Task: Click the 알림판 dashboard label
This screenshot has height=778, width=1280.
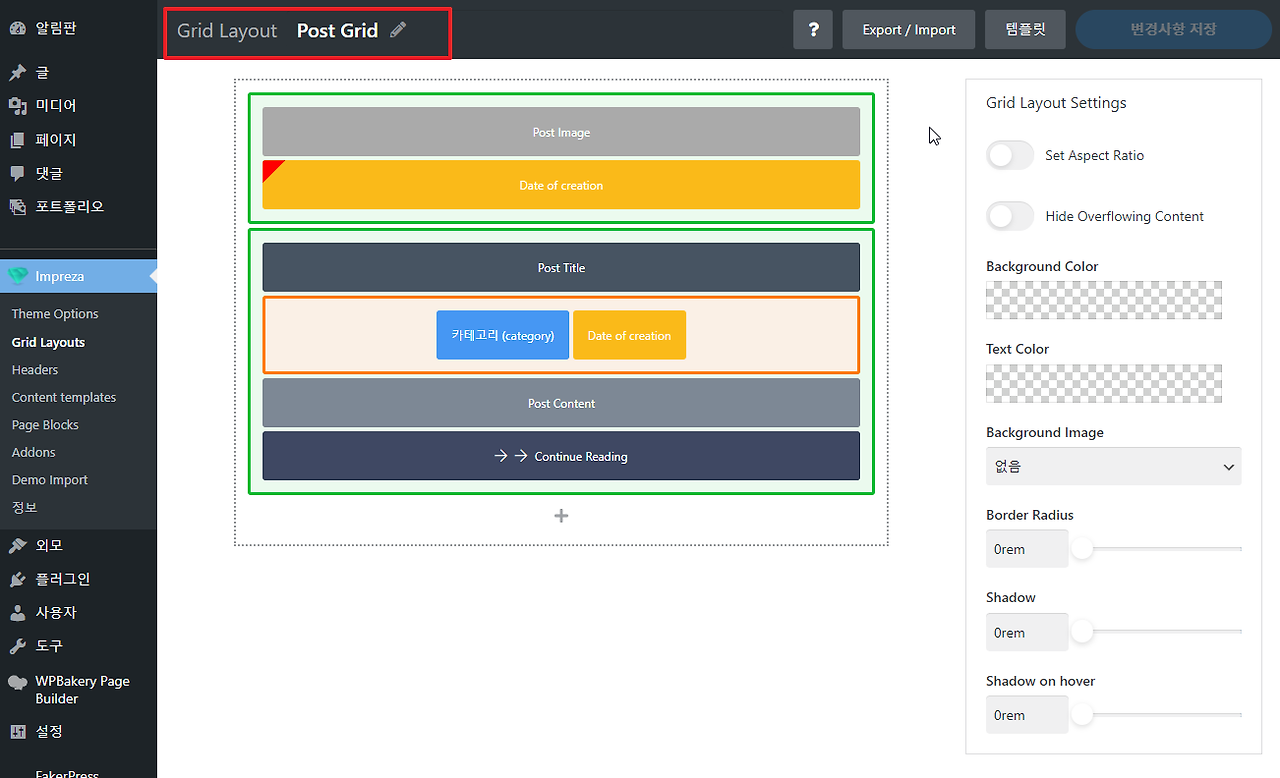Action: [56, 28]
